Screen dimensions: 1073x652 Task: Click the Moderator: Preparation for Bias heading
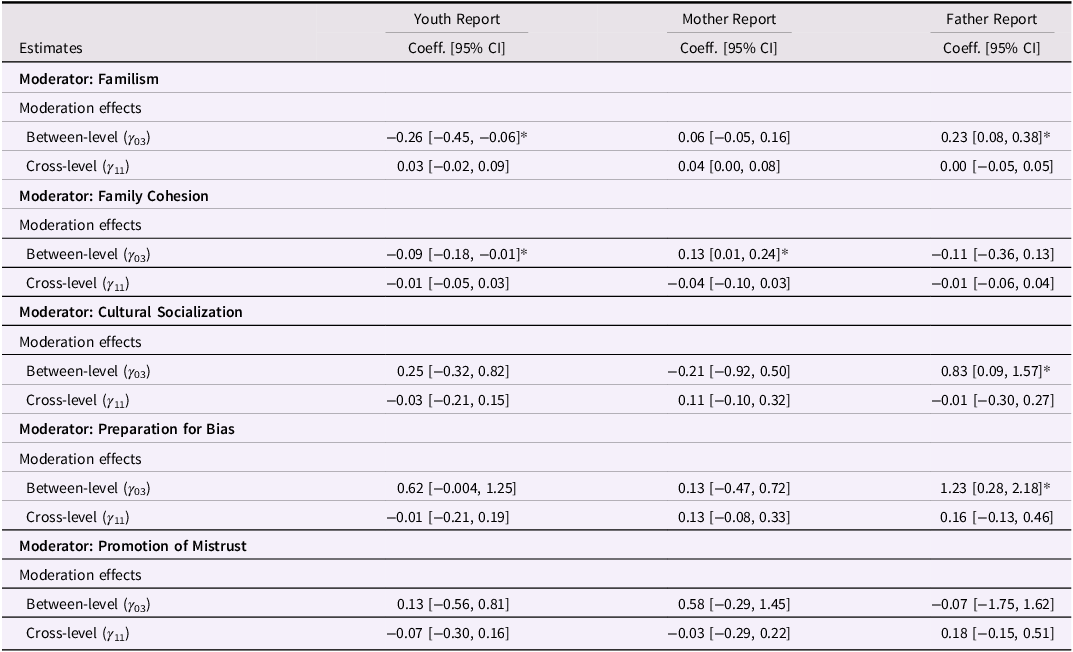(x=127, y=429)
